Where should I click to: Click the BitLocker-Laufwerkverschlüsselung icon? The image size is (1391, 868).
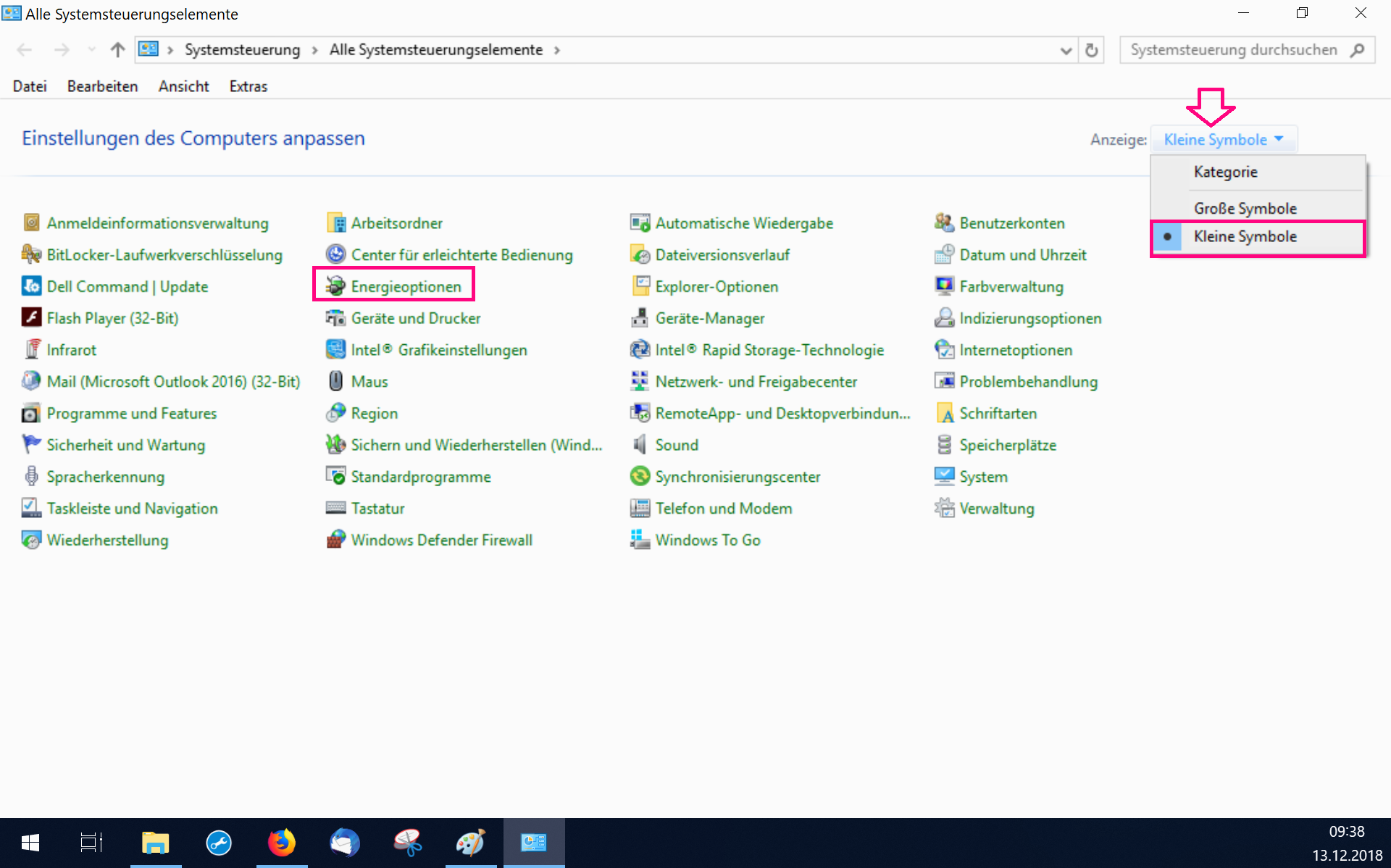click(x=31, y=254)
